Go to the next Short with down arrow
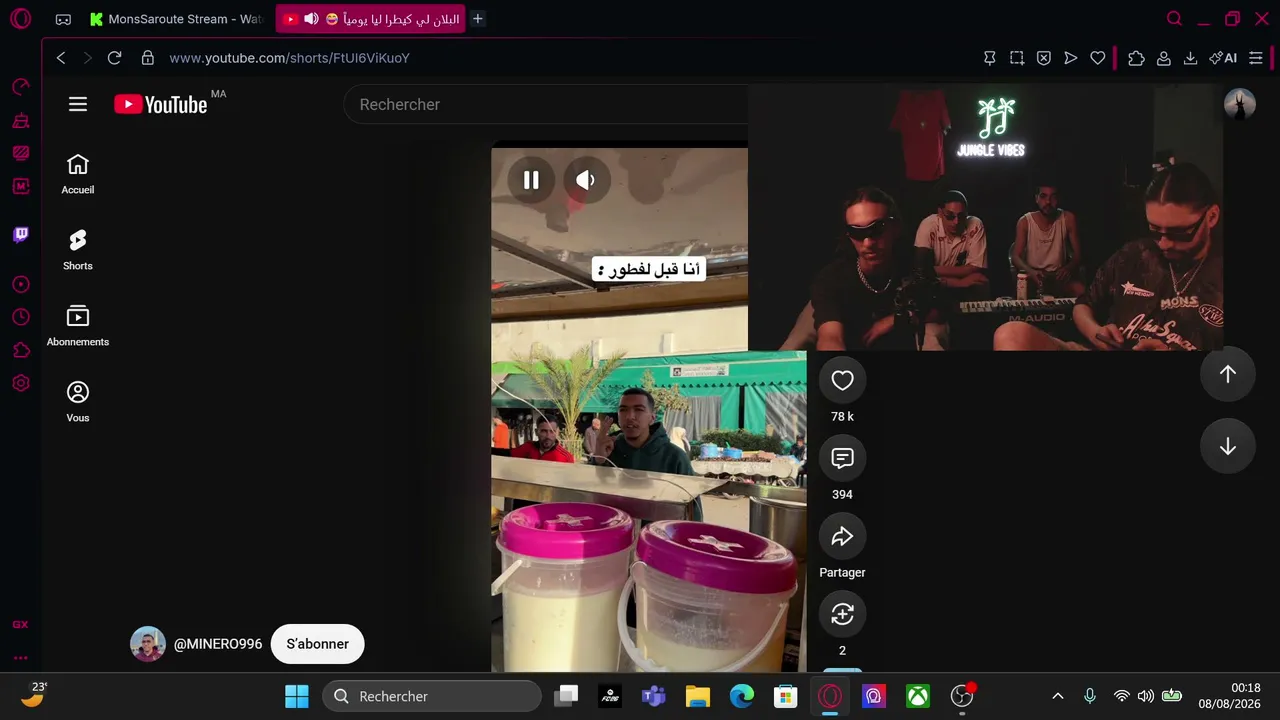 point(1228,447)
